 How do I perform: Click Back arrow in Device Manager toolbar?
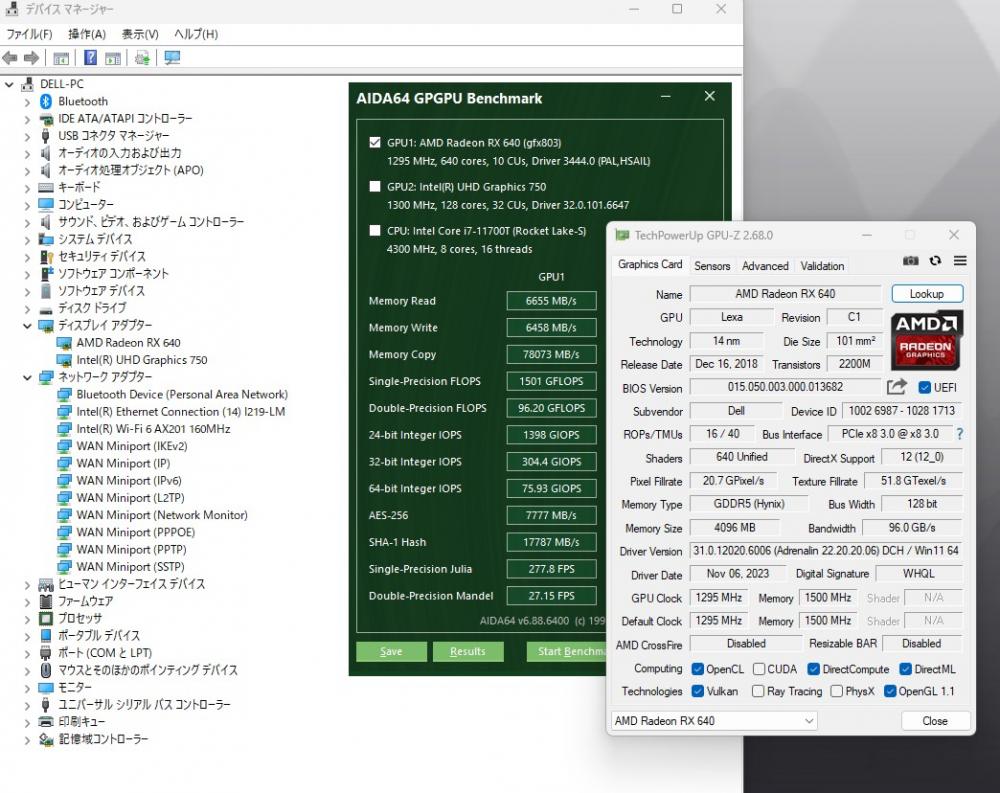[10, 58]
